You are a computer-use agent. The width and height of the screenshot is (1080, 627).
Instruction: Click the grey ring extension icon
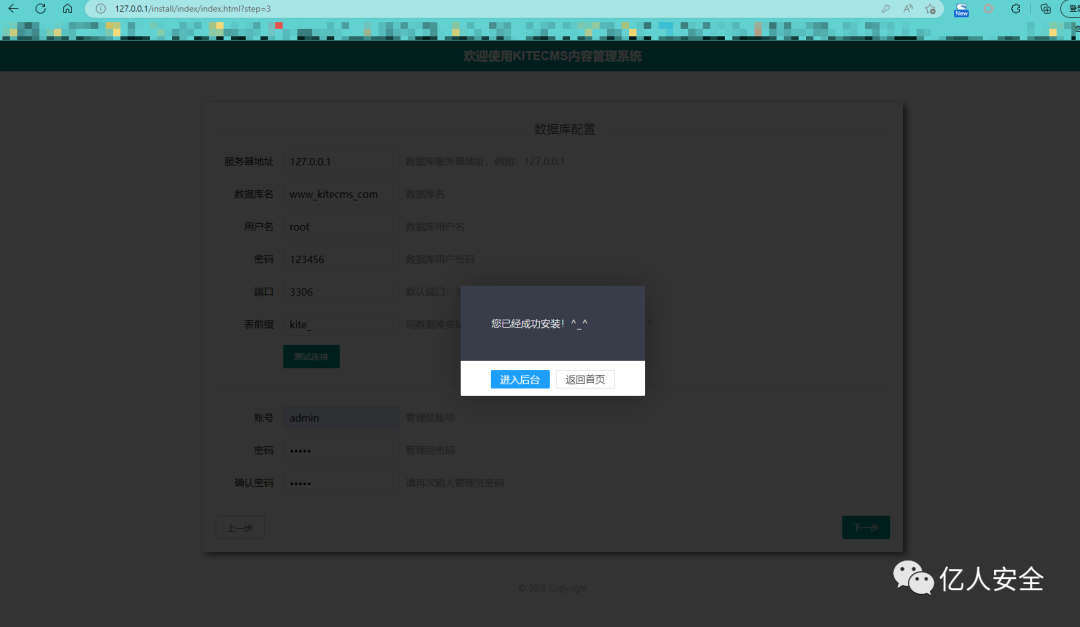(x=988, y=9)
